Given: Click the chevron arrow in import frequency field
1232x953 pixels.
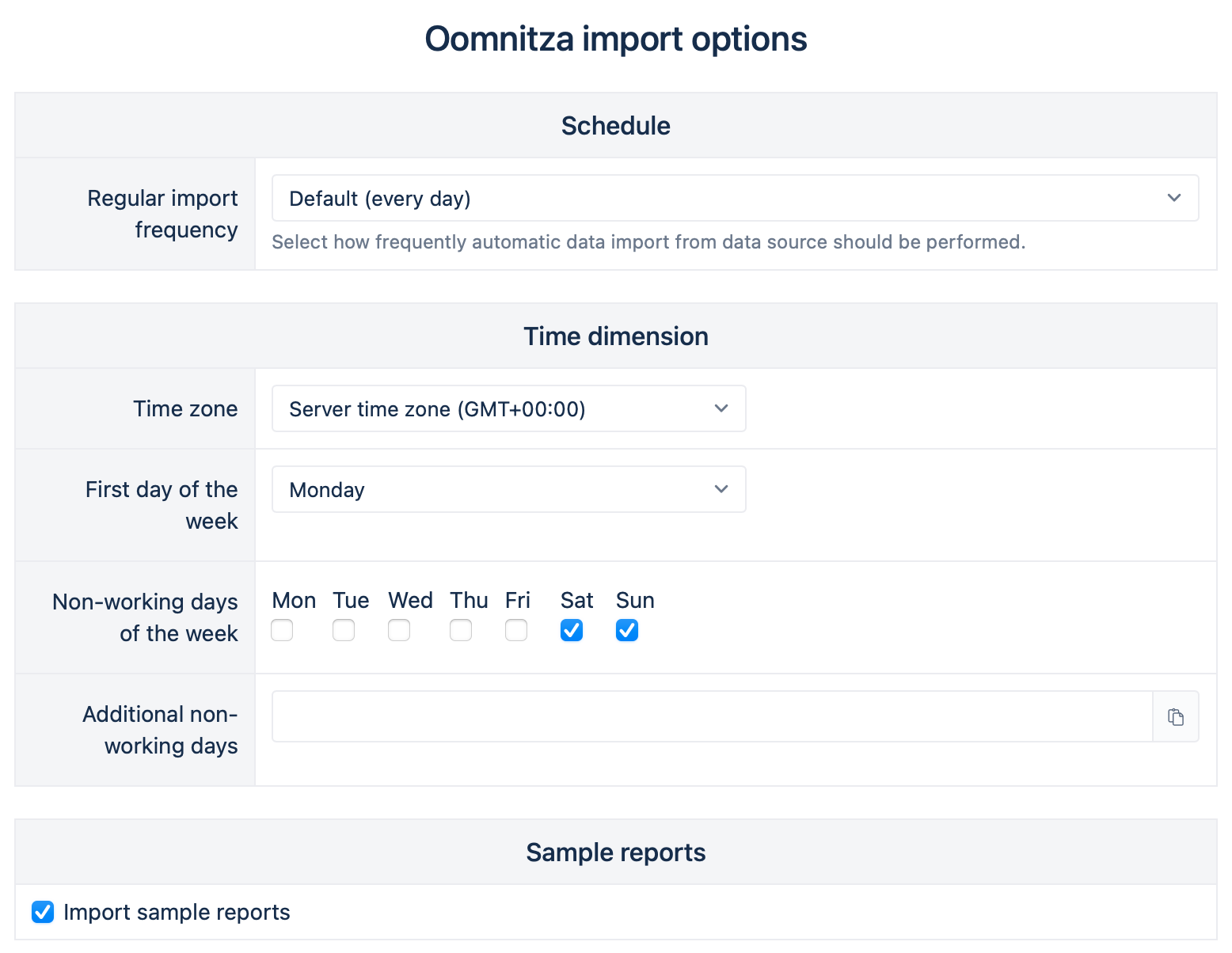Looking at the screenshot, I should (1174, 198).
